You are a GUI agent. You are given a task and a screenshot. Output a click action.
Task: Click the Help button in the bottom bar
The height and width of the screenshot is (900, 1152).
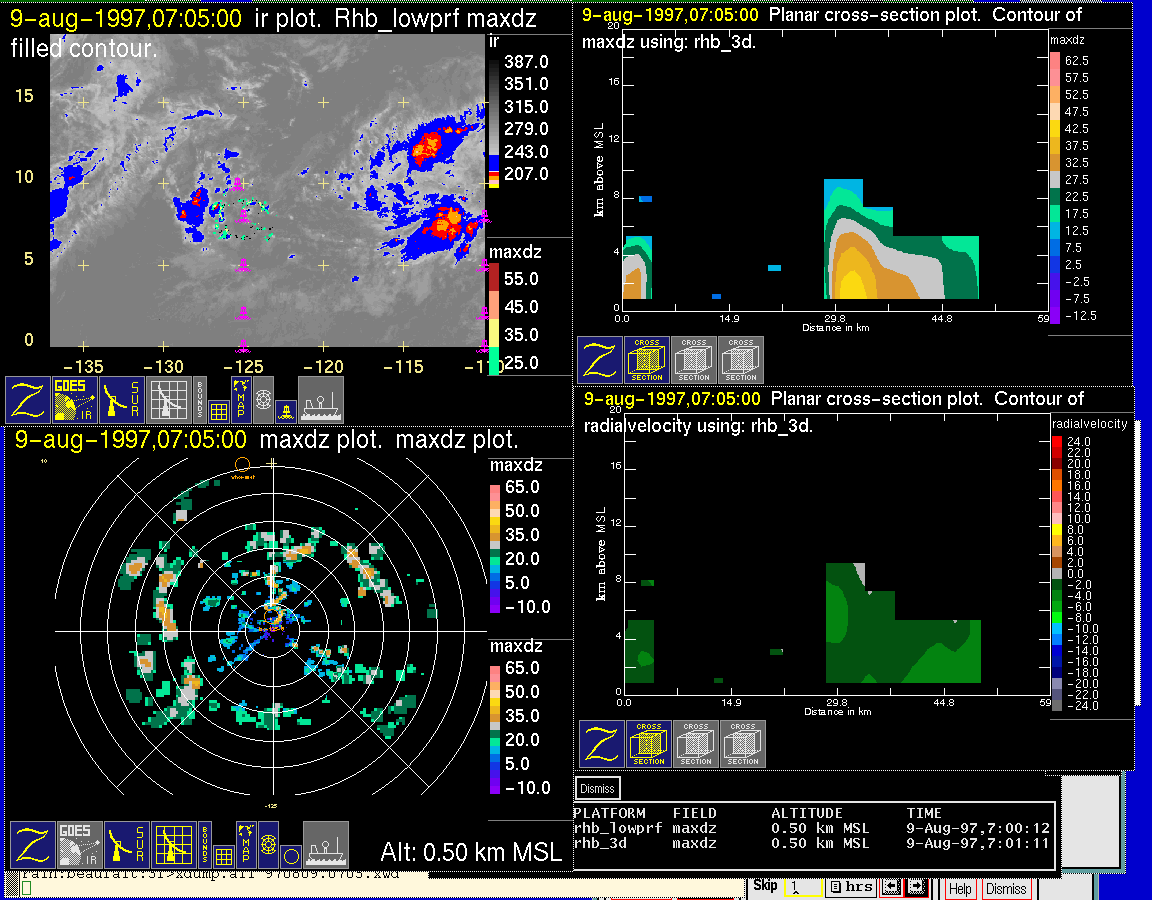(x=960, y=888)
